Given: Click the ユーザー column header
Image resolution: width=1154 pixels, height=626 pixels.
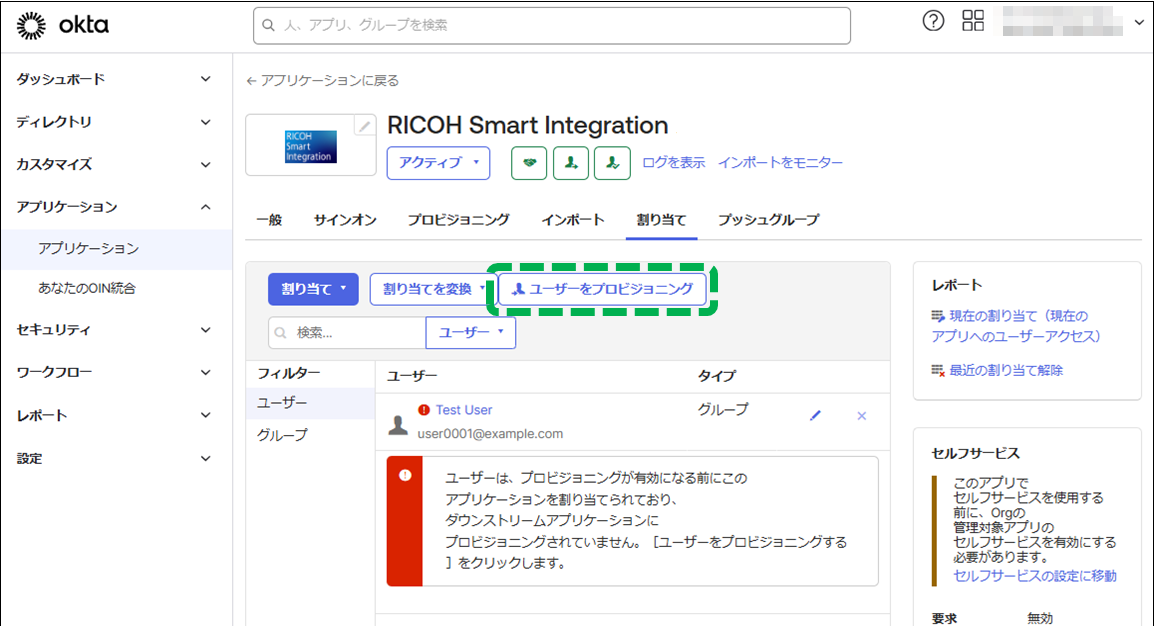Looking at the screenshot, I should pyautogui.click(x=412, y=376).
